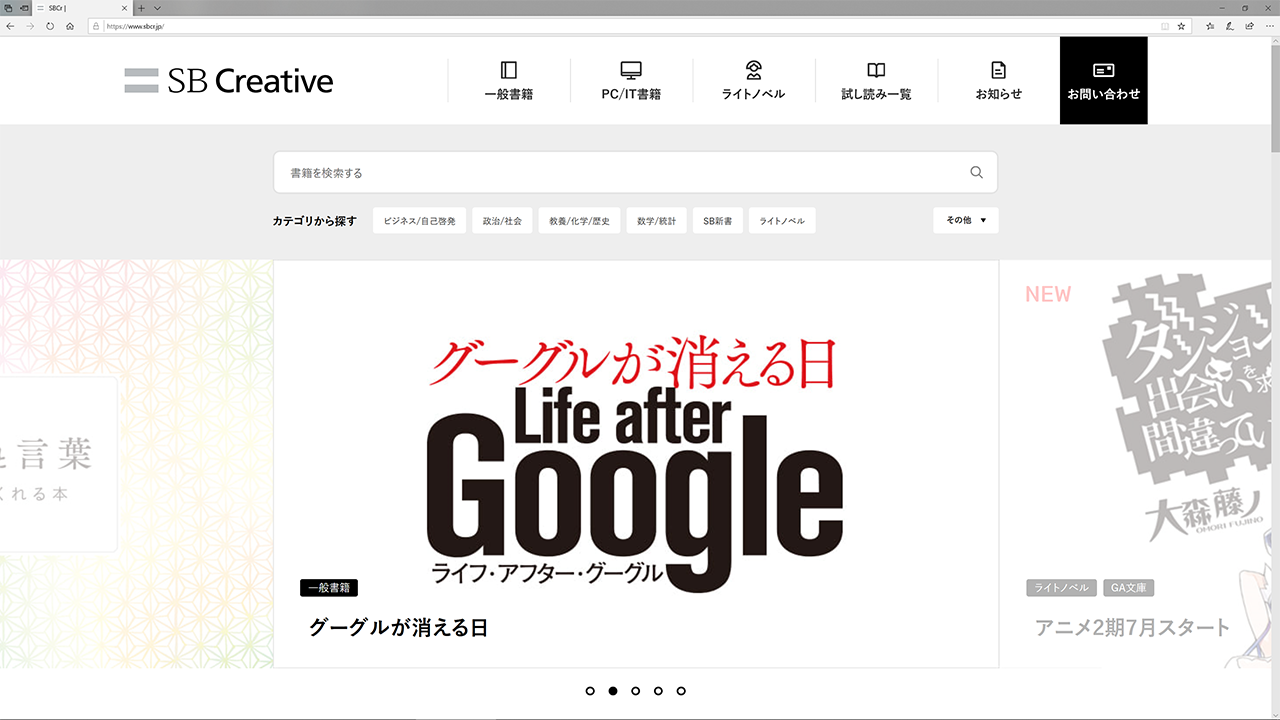Open browser settings and more menu
The image size is (1280, 720).
pyautogui.click(x=1268, y=26)
